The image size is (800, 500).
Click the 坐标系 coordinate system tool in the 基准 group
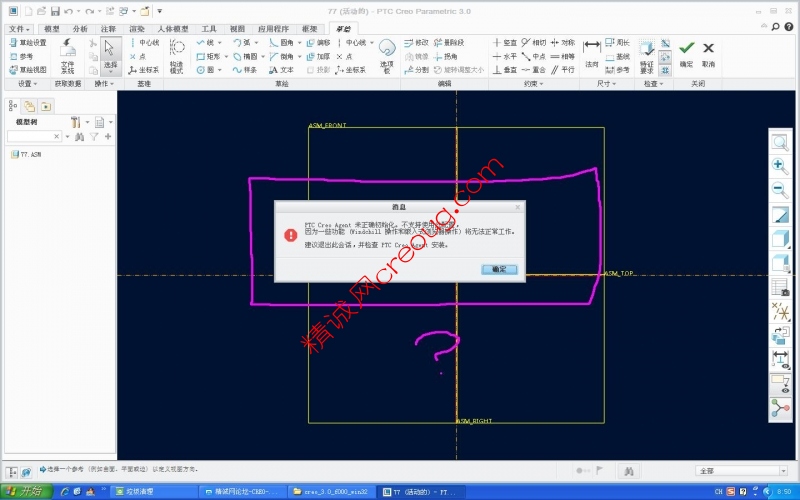pos(144,70)
